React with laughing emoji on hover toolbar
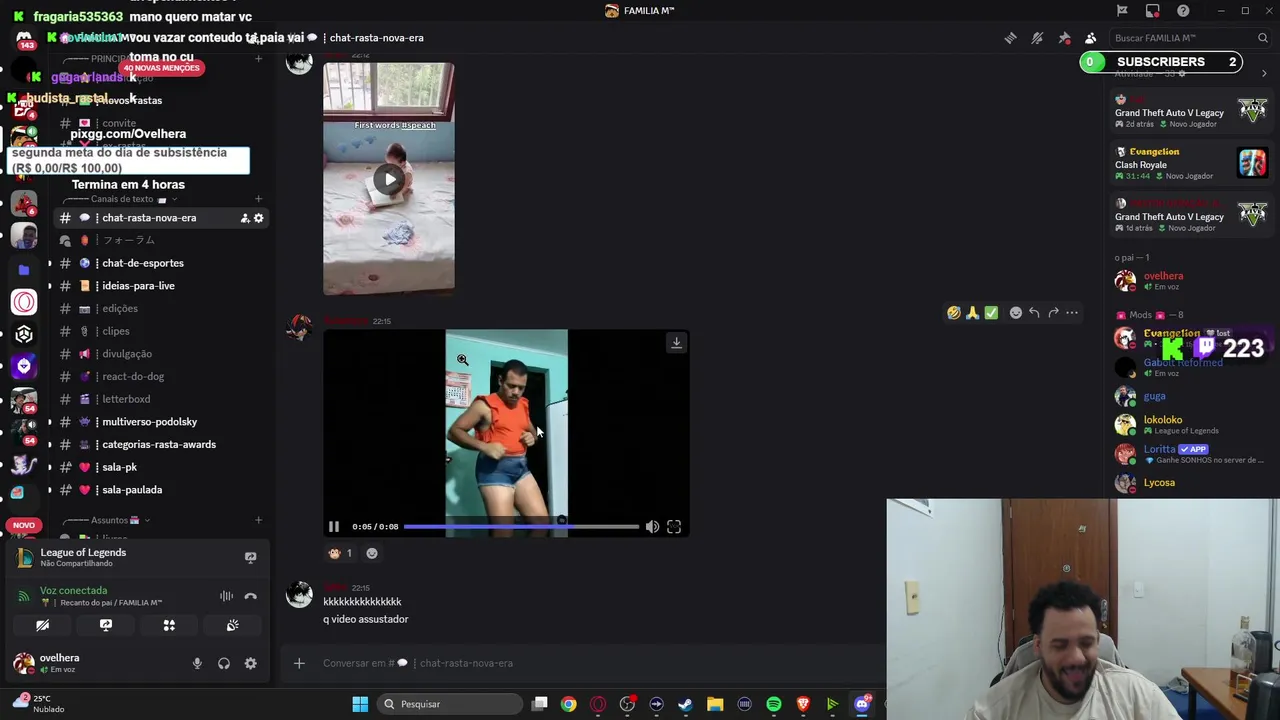This screenshot has width=1280, height=720. [x=954, y=313]
